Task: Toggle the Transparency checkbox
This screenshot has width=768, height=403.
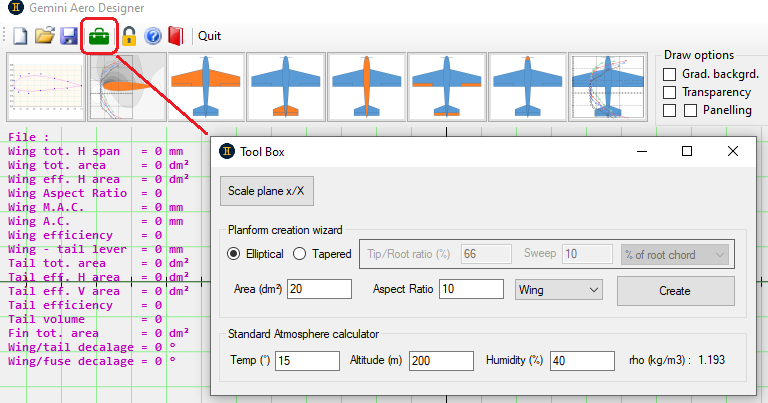Action: tap(669, 92)
